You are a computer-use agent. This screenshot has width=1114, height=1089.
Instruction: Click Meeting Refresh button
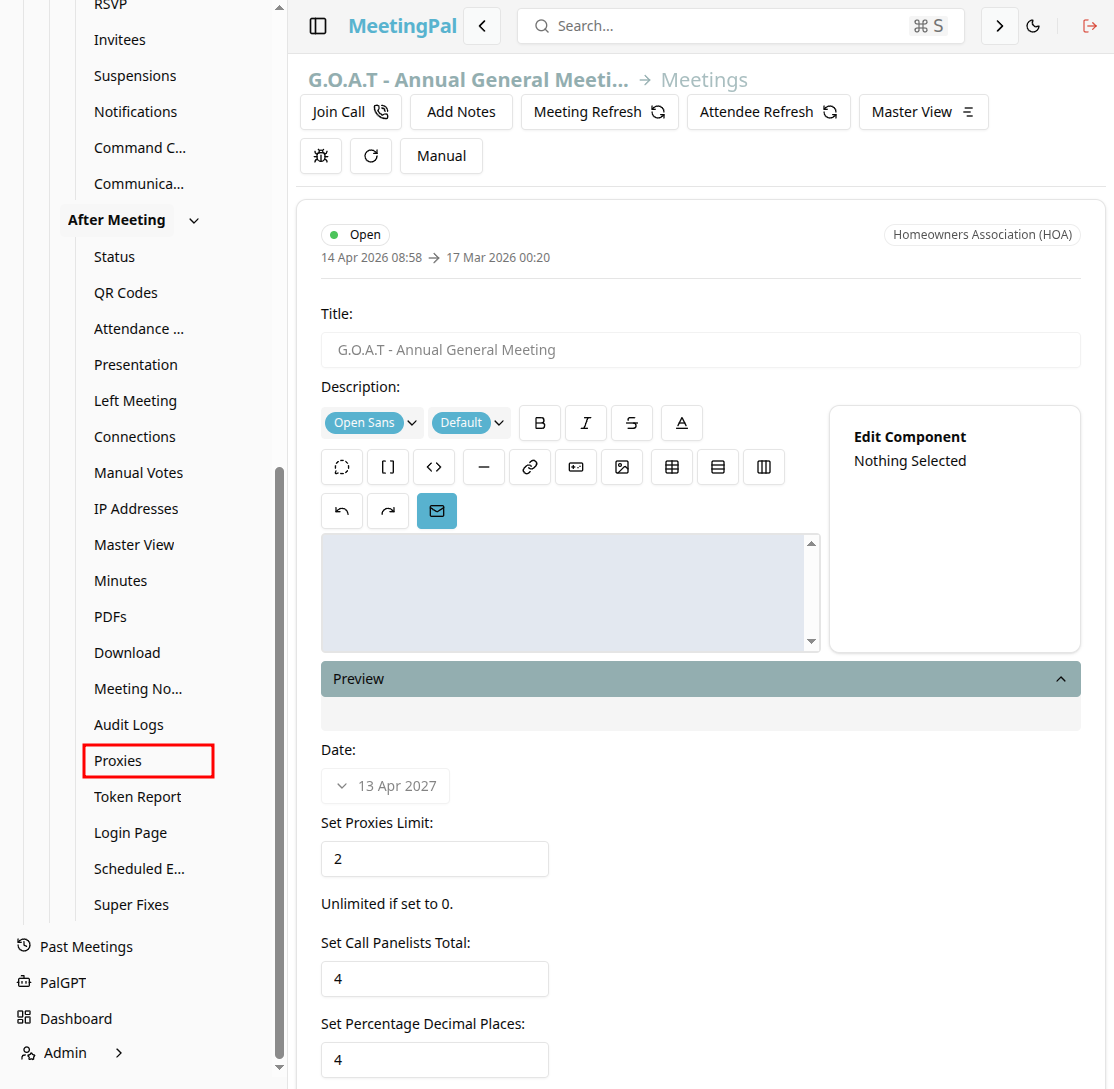coord(600,112)
